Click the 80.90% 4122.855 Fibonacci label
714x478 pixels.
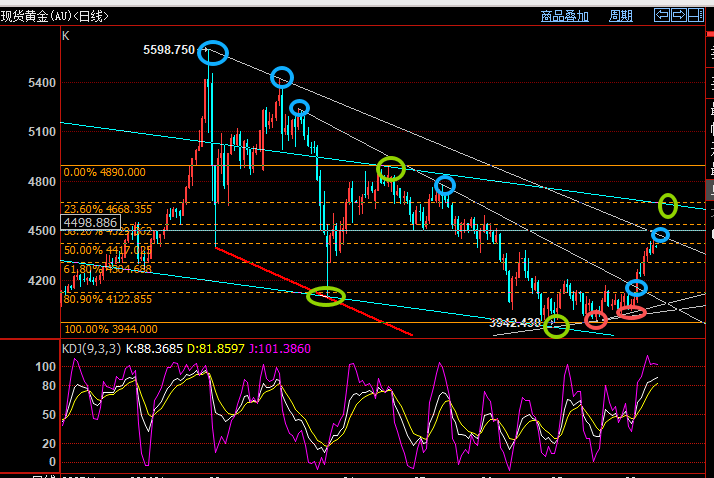pyautogui.click(x=107, y=299)
